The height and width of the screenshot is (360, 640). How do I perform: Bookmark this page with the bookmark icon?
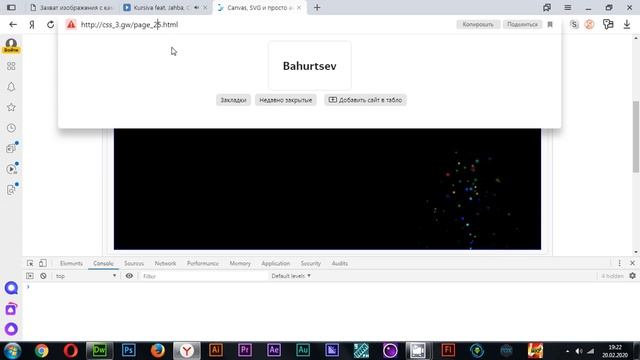pyautogui.click(x=550, y=24)
